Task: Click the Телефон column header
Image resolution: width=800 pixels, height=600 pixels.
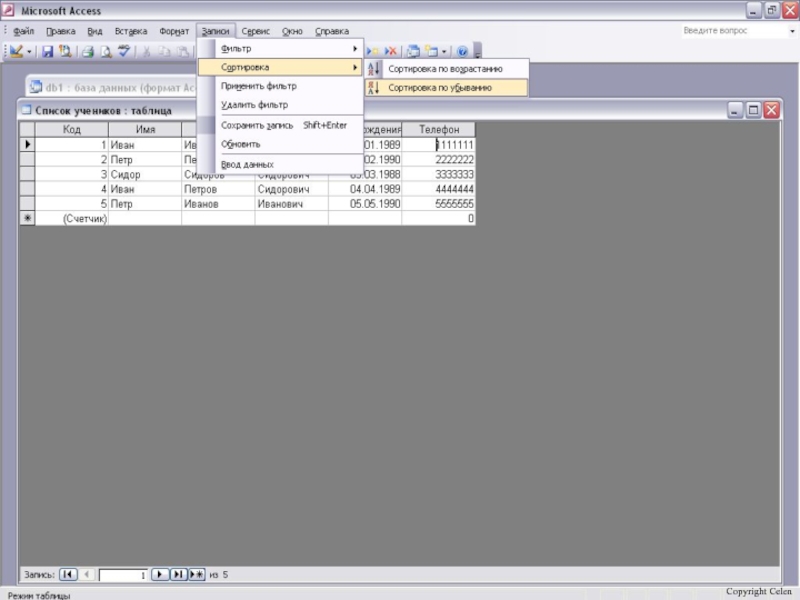Action: pos(439,130)
